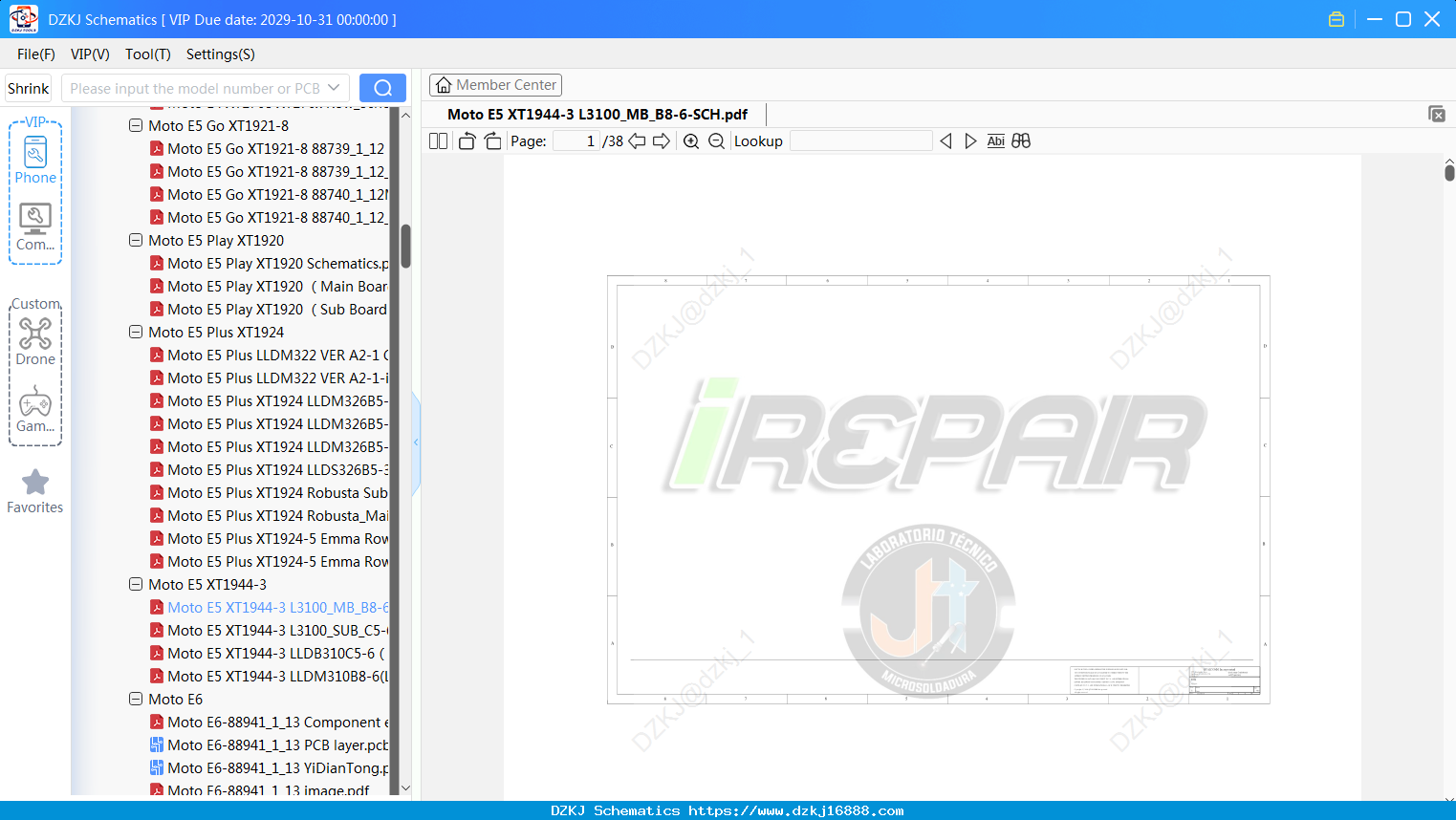Go to previous page arrow

637,140
